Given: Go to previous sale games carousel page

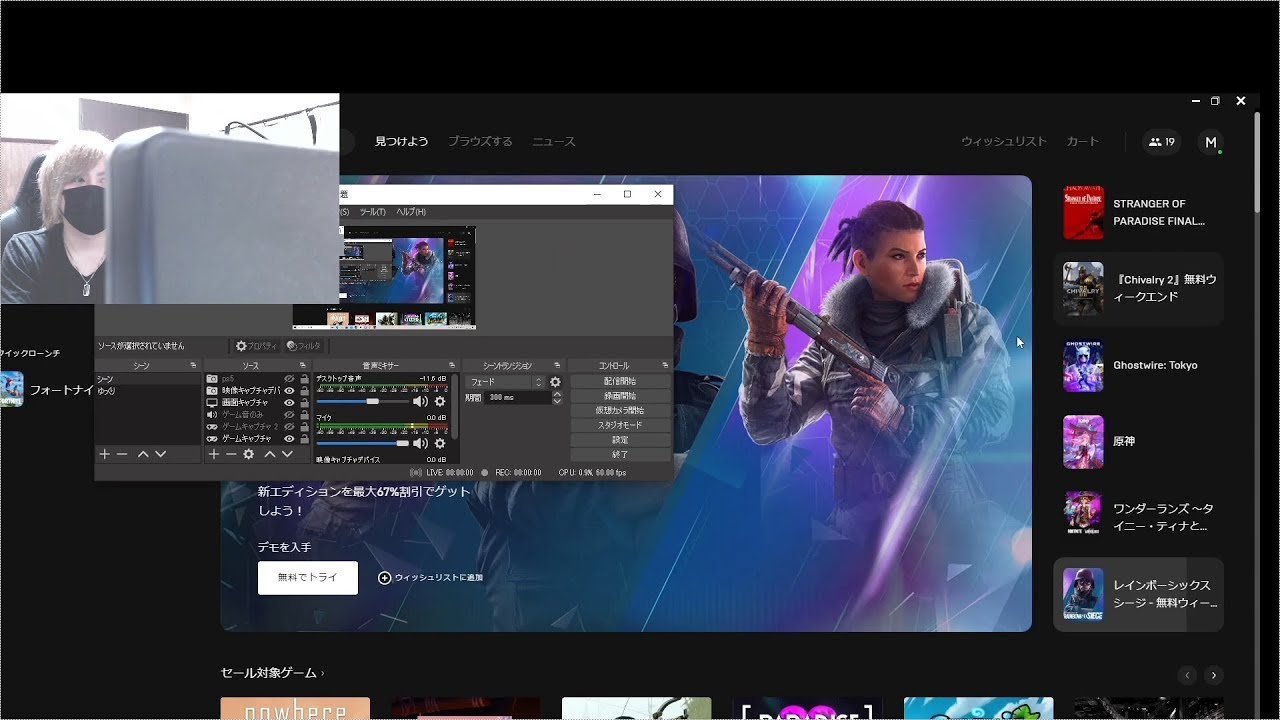Looking at the screenshot, I should pyautogui.click(x=1188, y=675).
